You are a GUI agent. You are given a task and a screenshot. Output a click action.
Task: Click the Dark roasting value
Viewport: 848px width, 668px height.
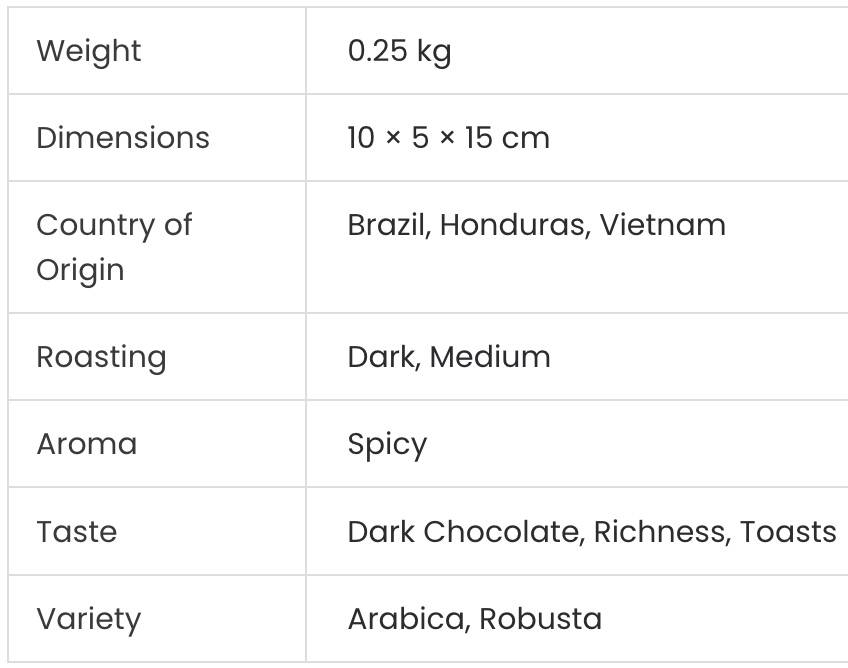pos(382,357)
